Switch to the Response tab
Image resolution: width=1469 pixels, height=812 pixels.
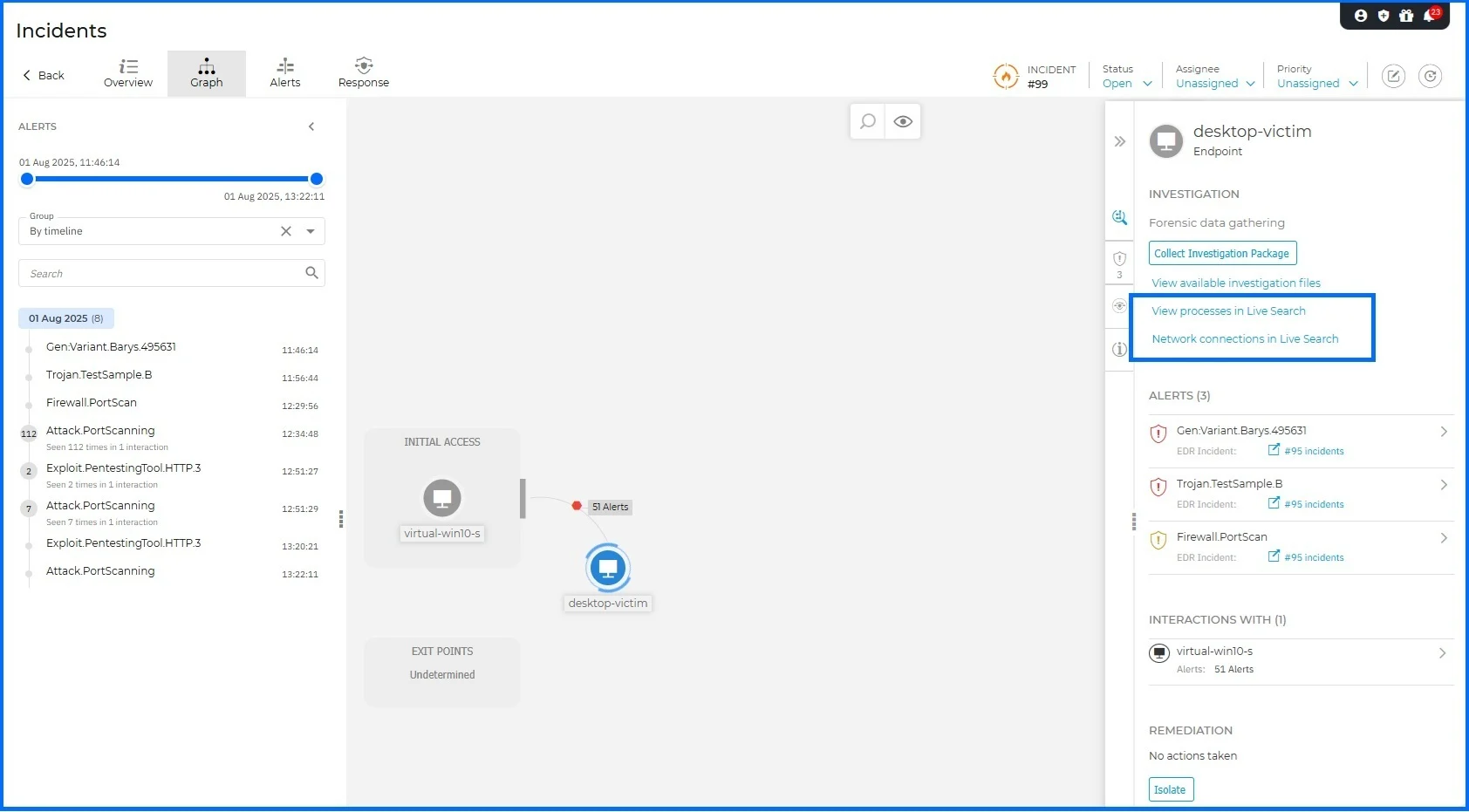click(364, 73)
